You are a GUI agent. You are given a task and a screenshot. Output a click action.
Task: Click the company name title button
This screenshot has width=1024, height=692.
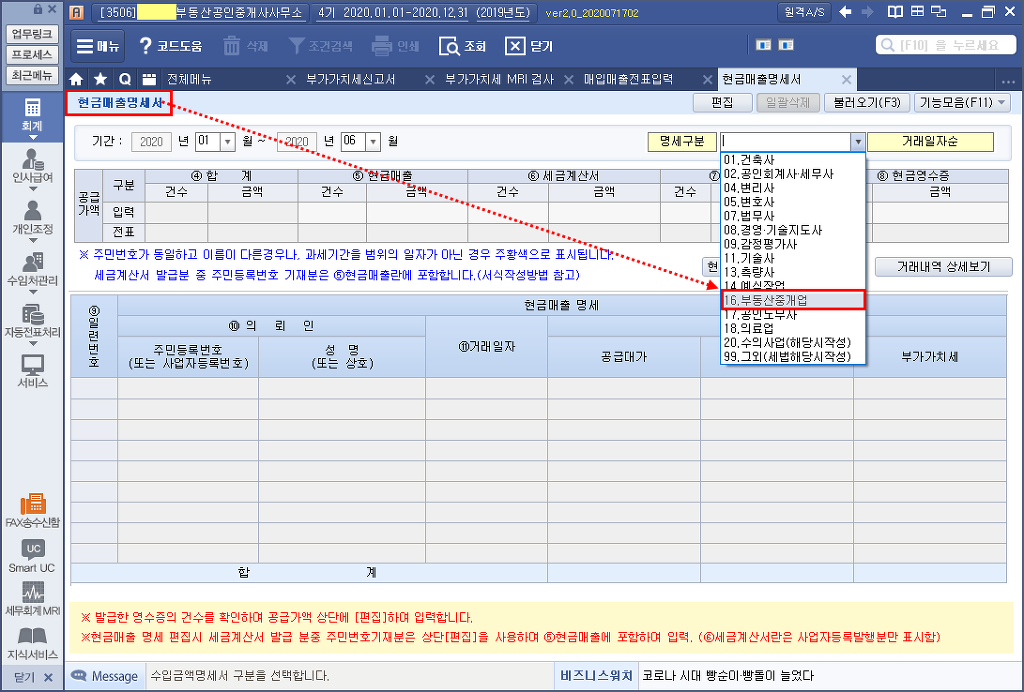click(x=200, y=12)
